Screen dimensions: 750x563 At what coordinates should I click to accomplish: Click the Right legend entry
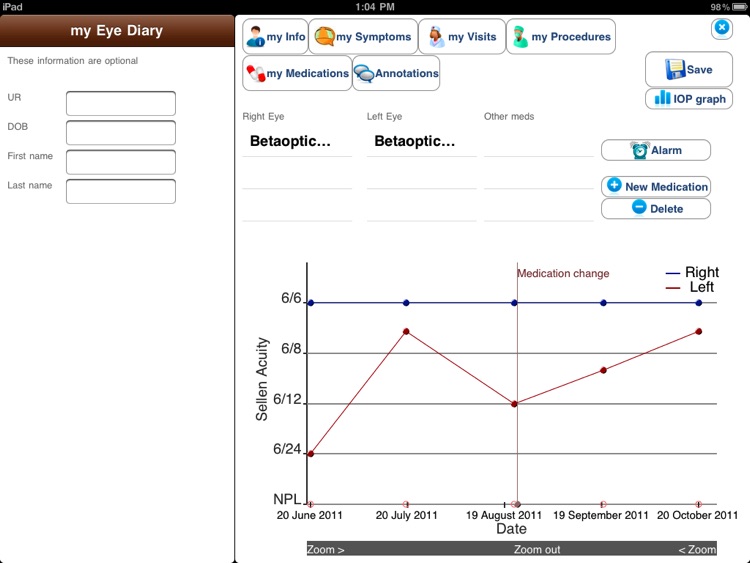point(692,272)
